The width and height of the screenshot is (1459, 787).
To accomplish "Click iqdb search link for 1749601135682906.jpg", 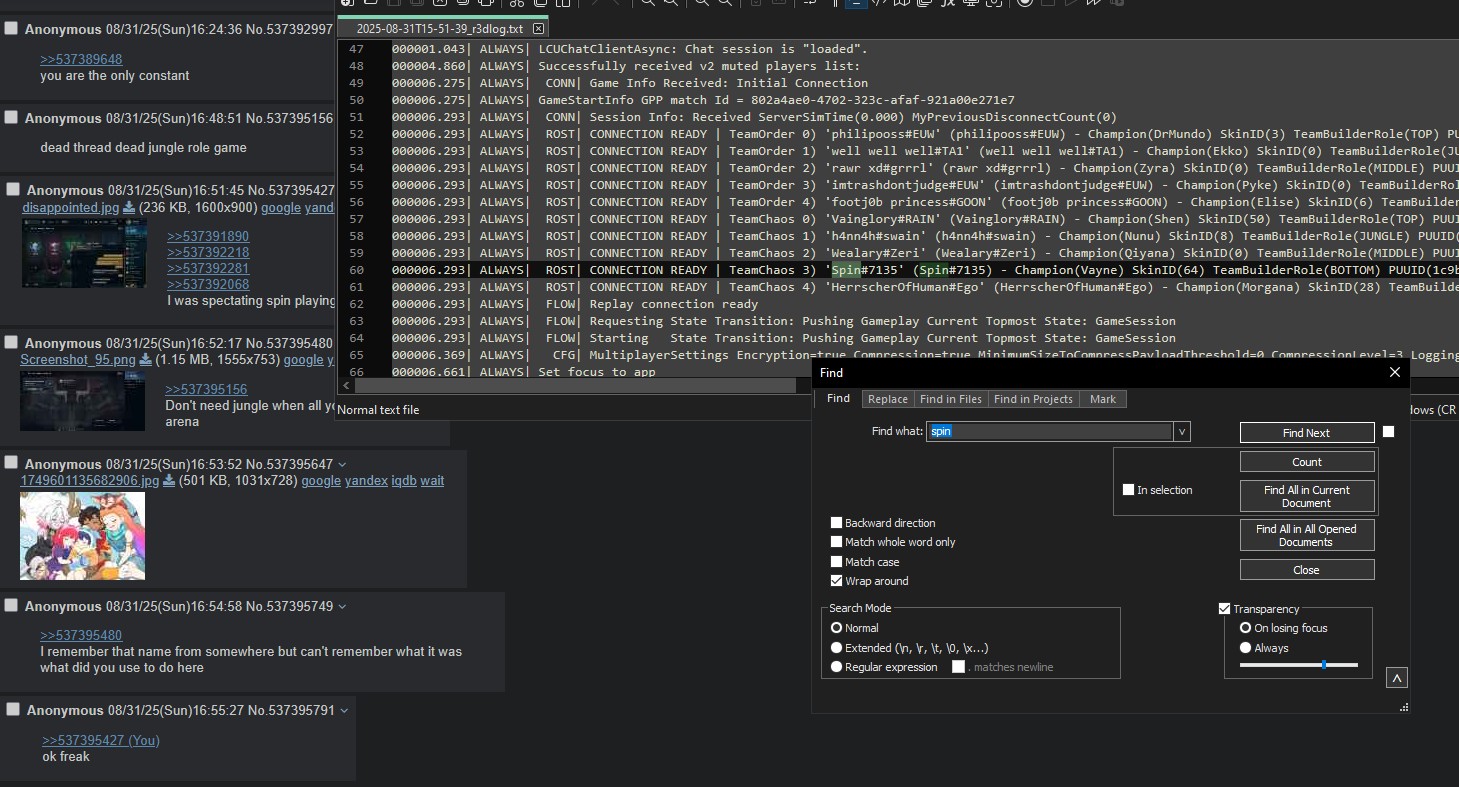I will tap(403, 481).
